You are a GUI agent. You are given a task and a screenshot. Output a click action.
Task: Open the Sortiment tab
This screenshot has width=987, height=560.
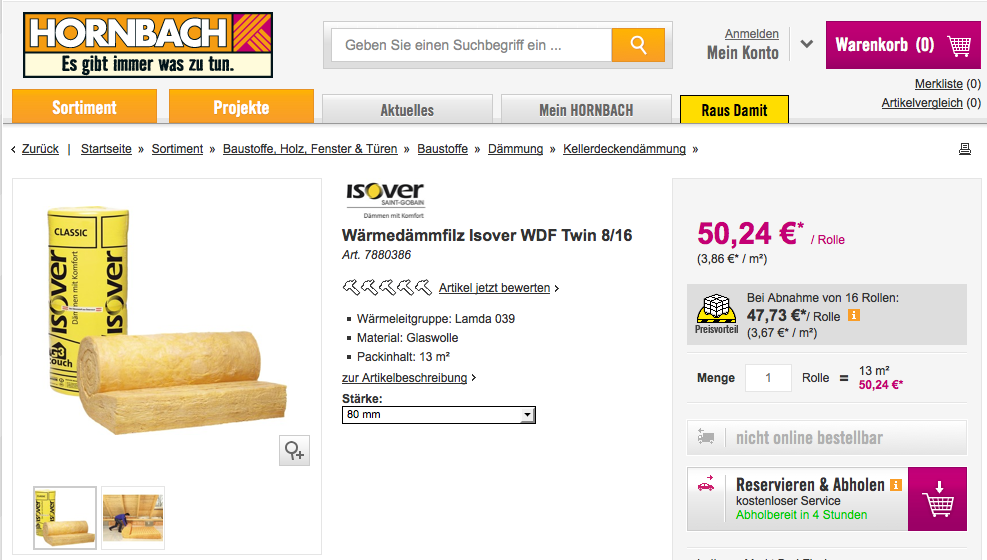[x=84, y=107]
